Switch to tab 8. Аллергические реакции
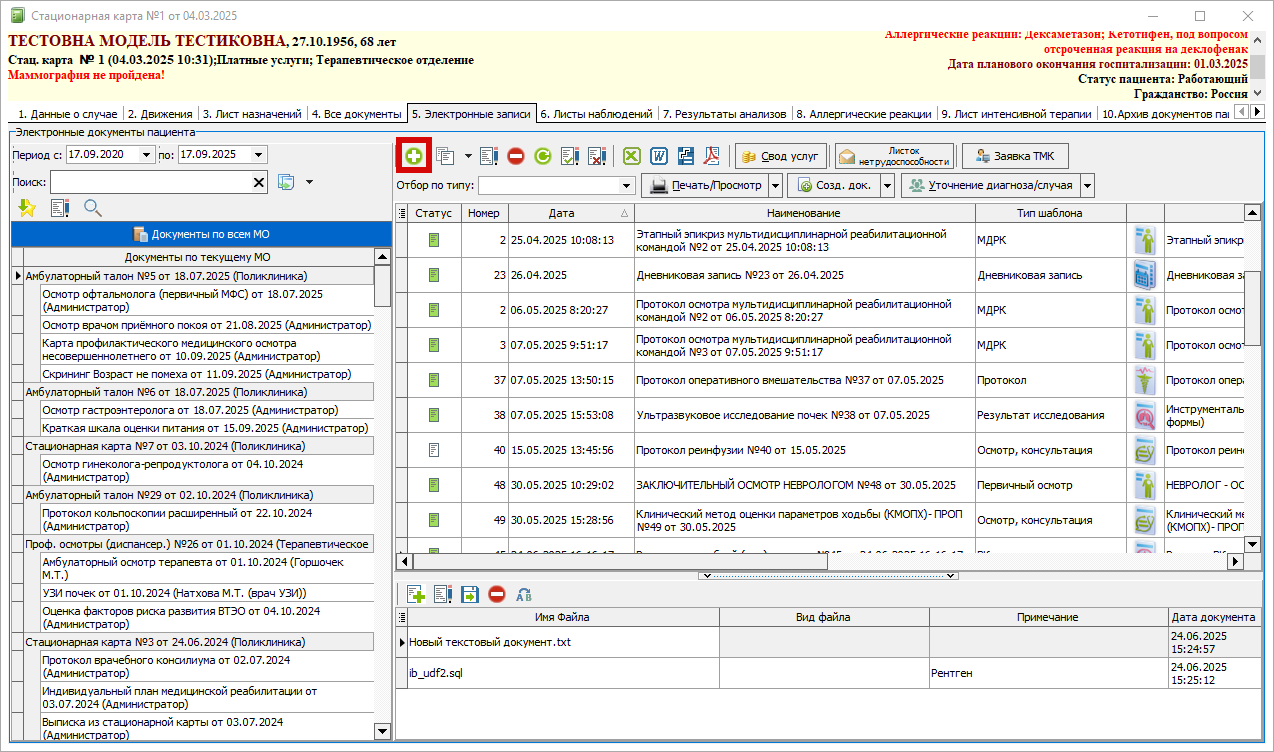Screen dimensions: 1274x752 click(x=865, y=114)
